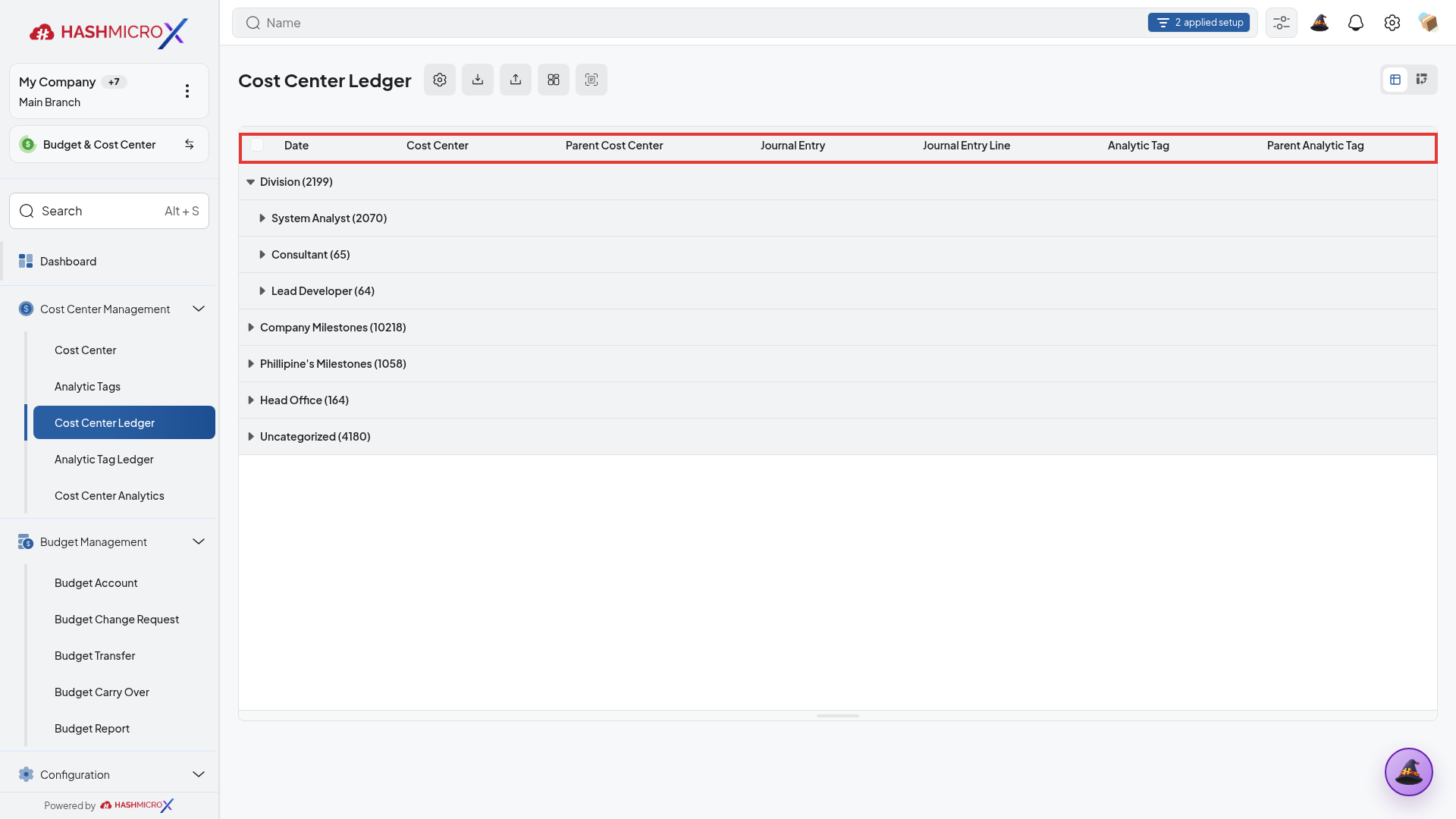Viewport: 1456px width, 819px height.
Task: Sort by the Journal Entry column header
Action: click(x=792, y=146)
